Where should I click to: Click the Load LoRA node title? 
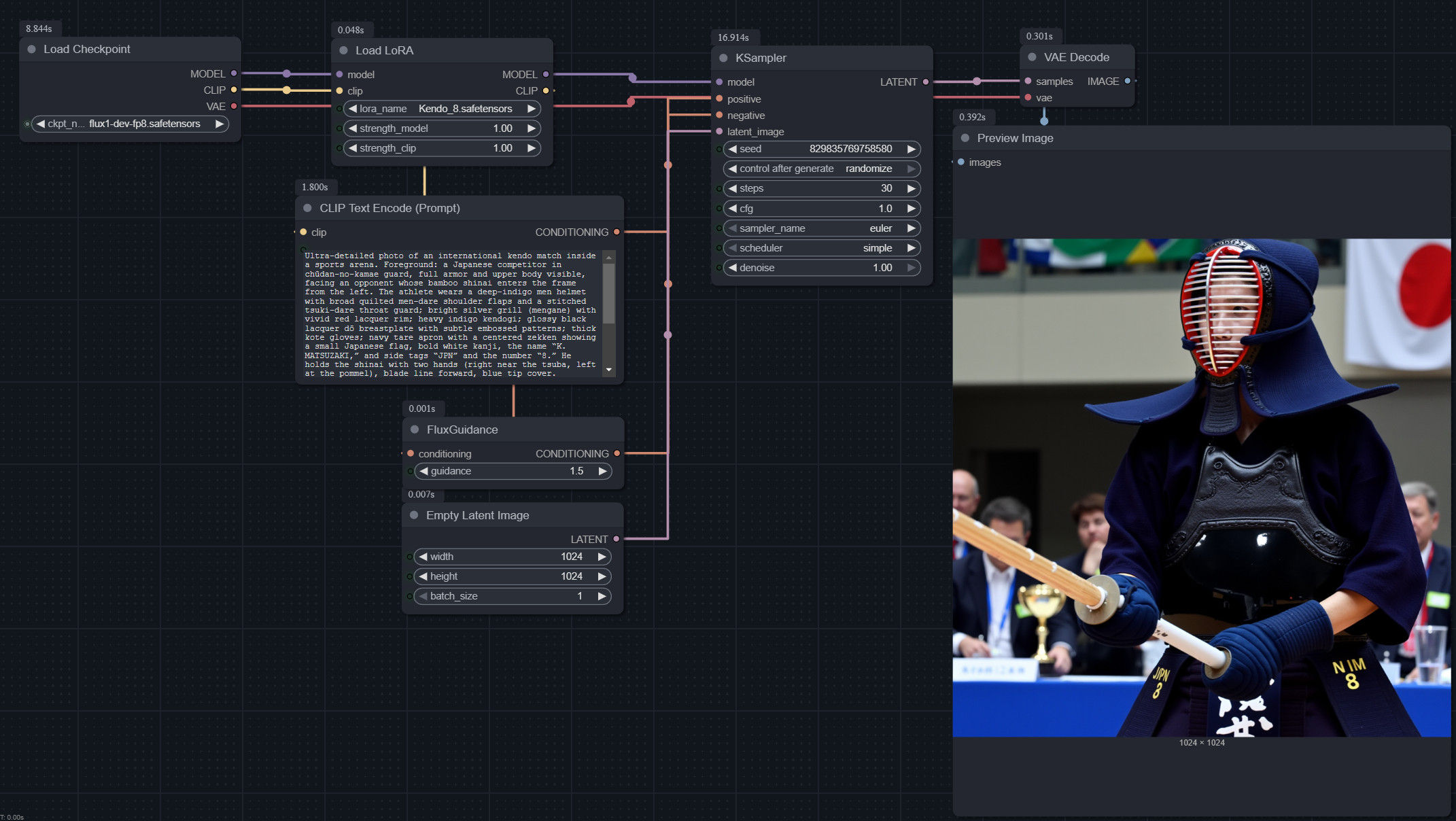[x=384, y=51]
